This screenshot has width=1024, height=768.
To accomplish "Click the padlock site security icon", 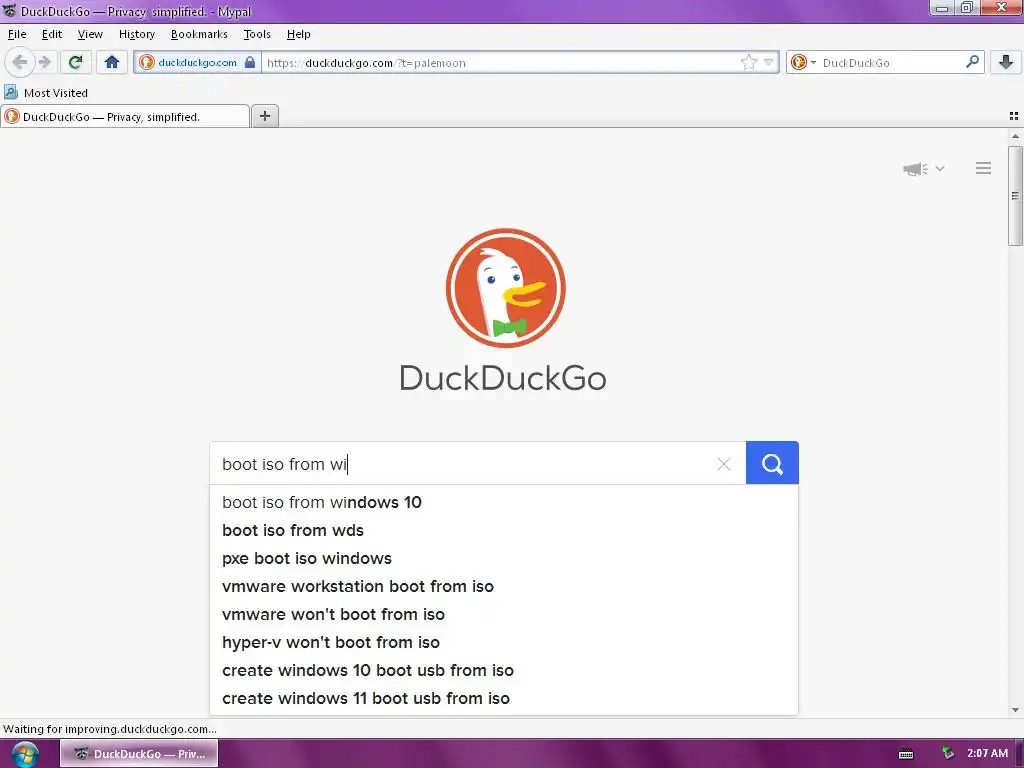I will 250,62.
